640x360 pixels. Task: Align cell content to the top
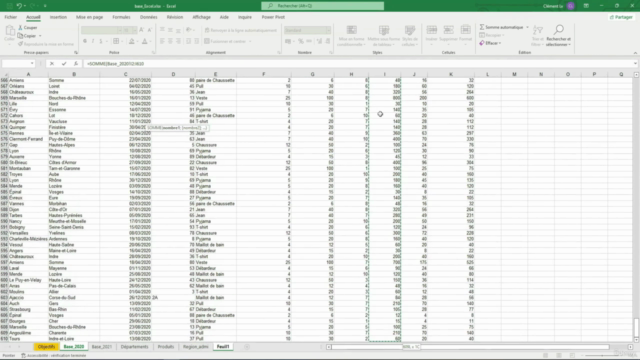tap(162, 30)
